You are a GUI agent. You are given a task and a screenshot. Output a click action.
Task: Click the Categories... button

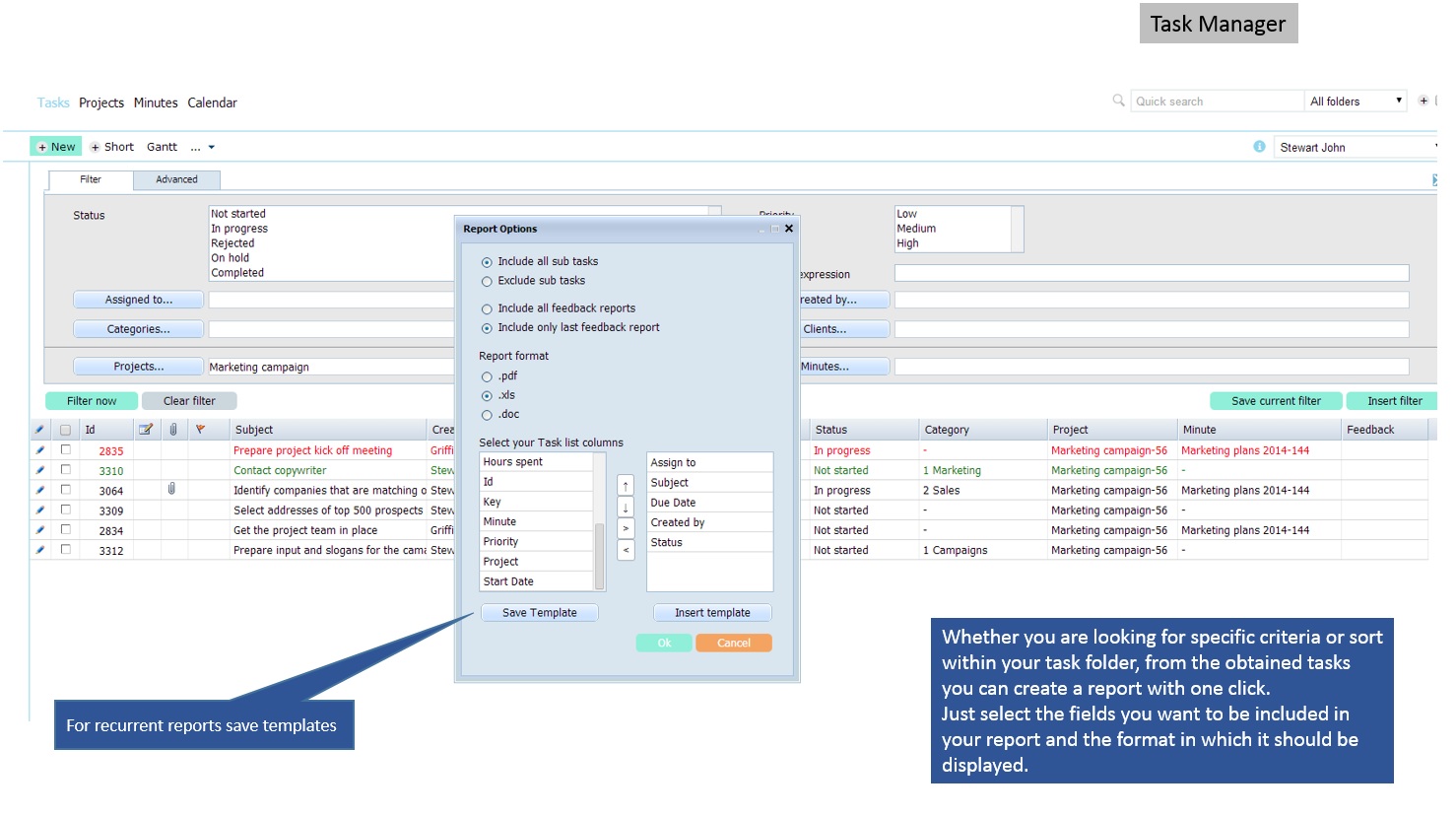(139, 329)
